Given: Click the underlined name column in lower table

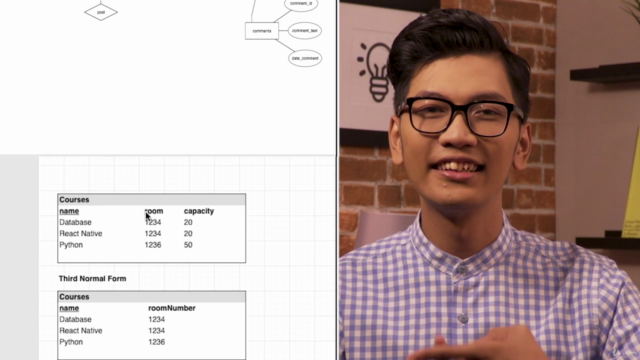Looking at the screenshot, I should 69,308.
